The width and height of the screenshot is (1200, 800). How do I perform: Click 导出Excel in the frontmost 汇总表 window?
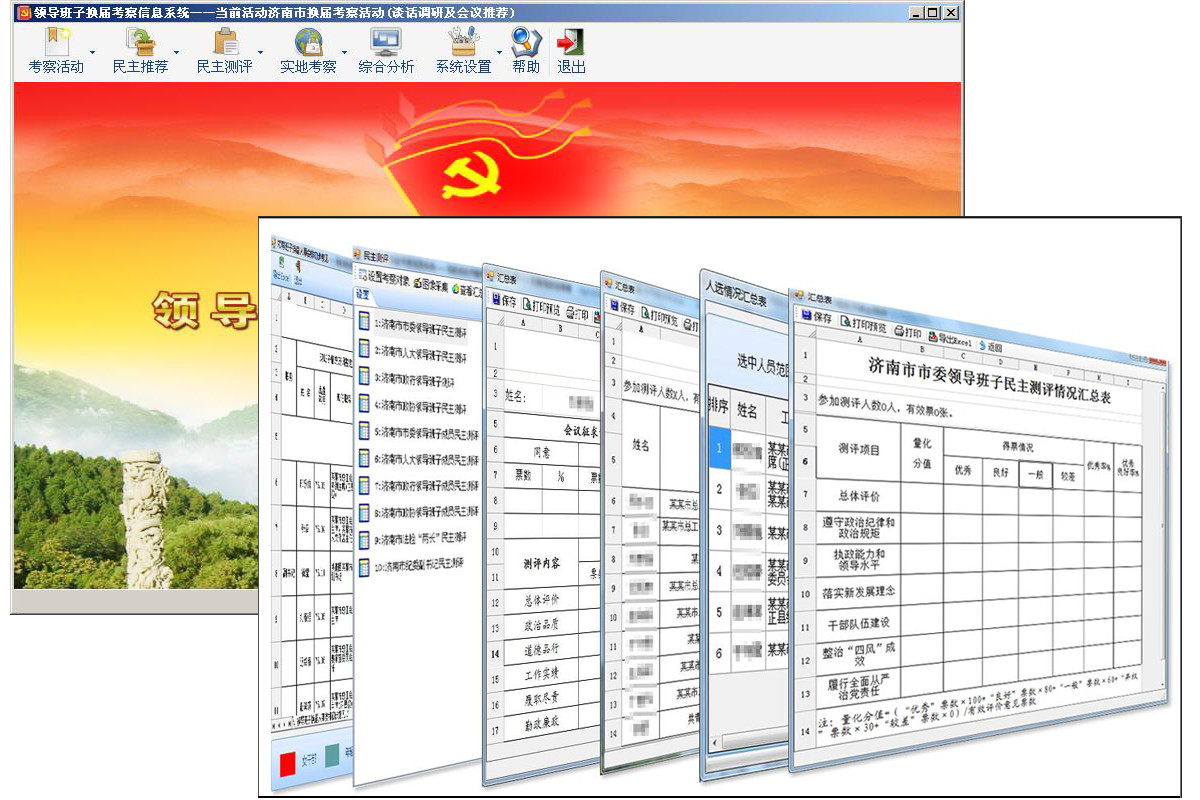951,338
